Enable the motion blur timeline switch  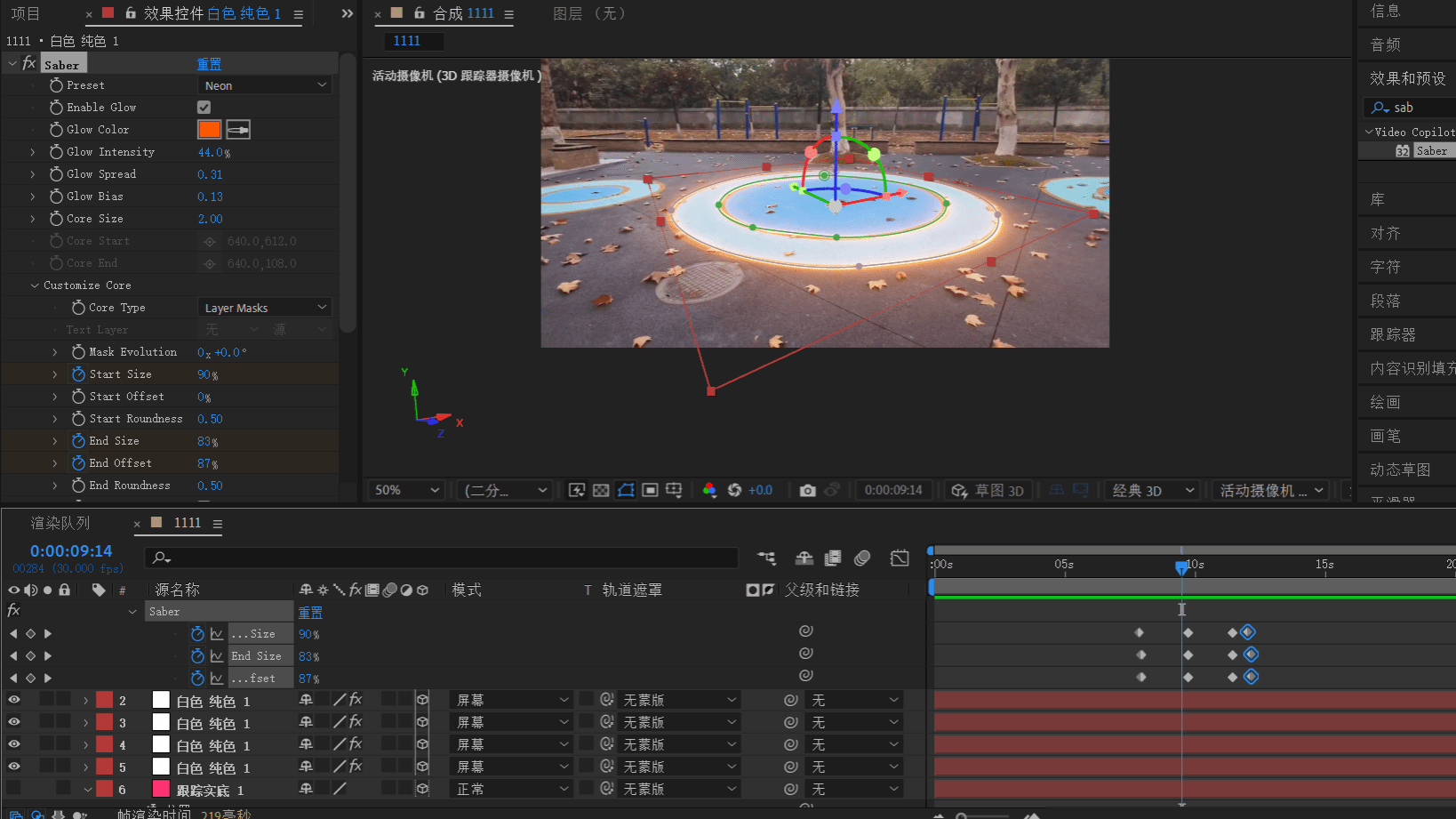tap(861, 558)
